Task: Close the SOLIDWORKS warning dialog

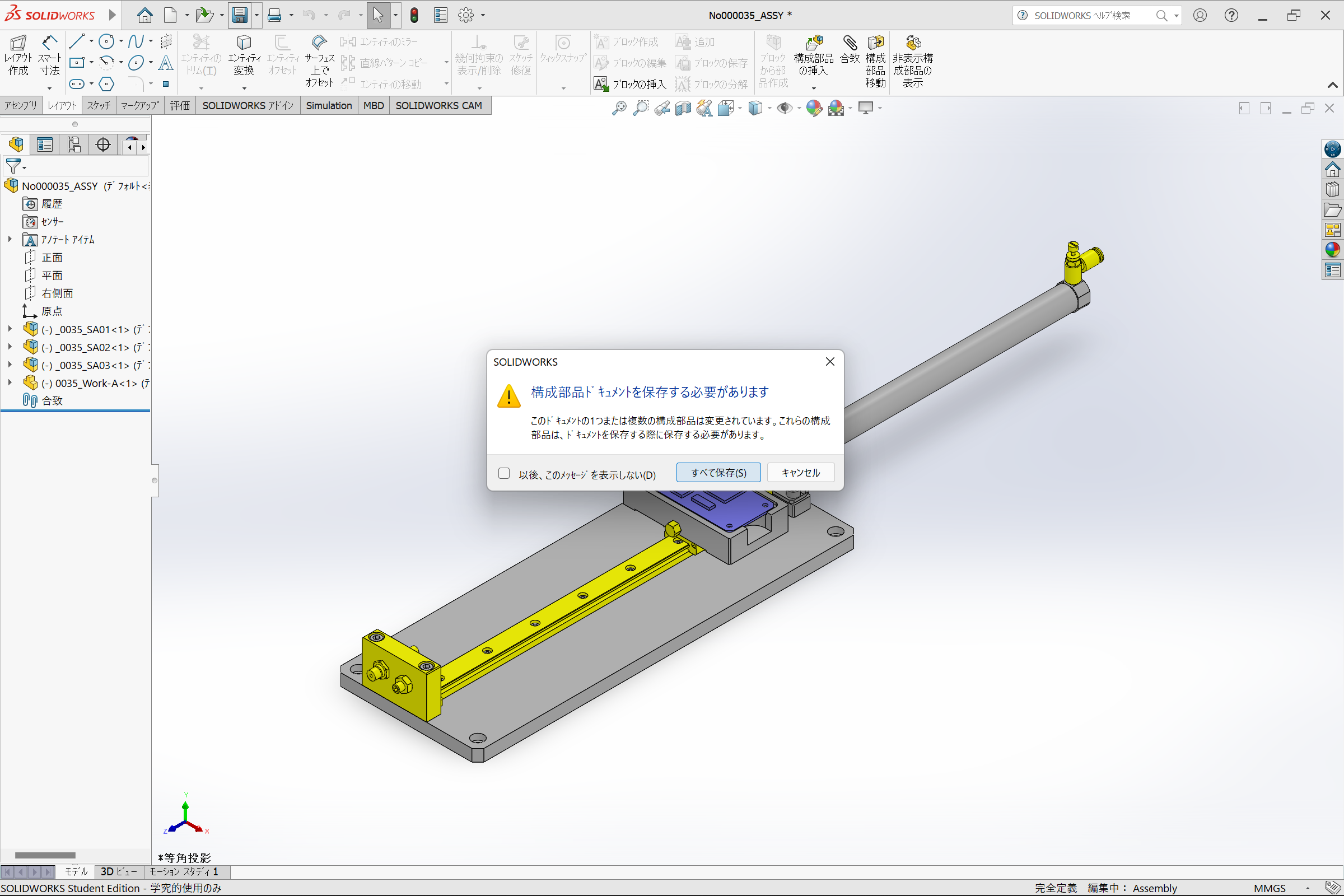Action: coord(830,362)
